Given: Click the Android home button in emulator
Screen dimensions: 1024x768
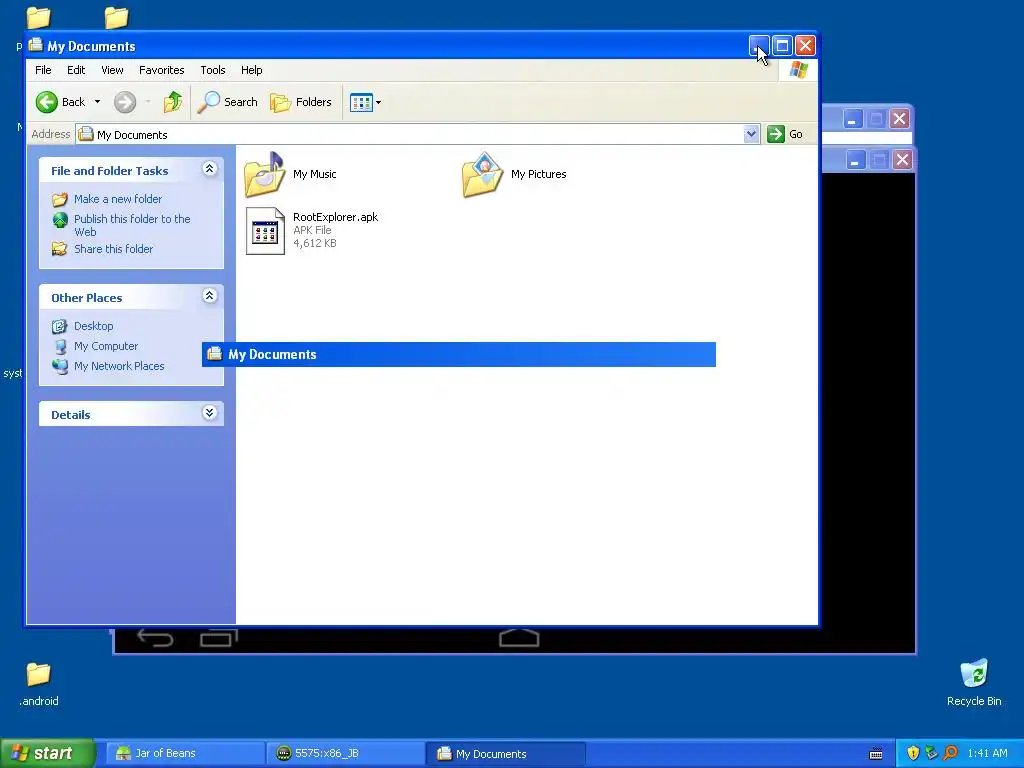Looking at the screenshot, I should point(519,637).
